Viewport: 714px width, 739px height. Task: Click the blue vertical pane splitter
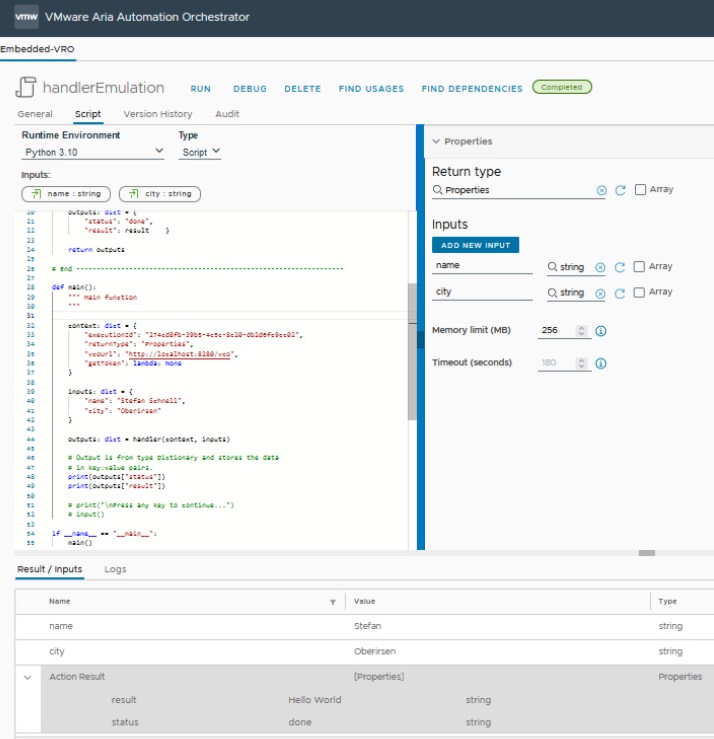pos(420,337)
